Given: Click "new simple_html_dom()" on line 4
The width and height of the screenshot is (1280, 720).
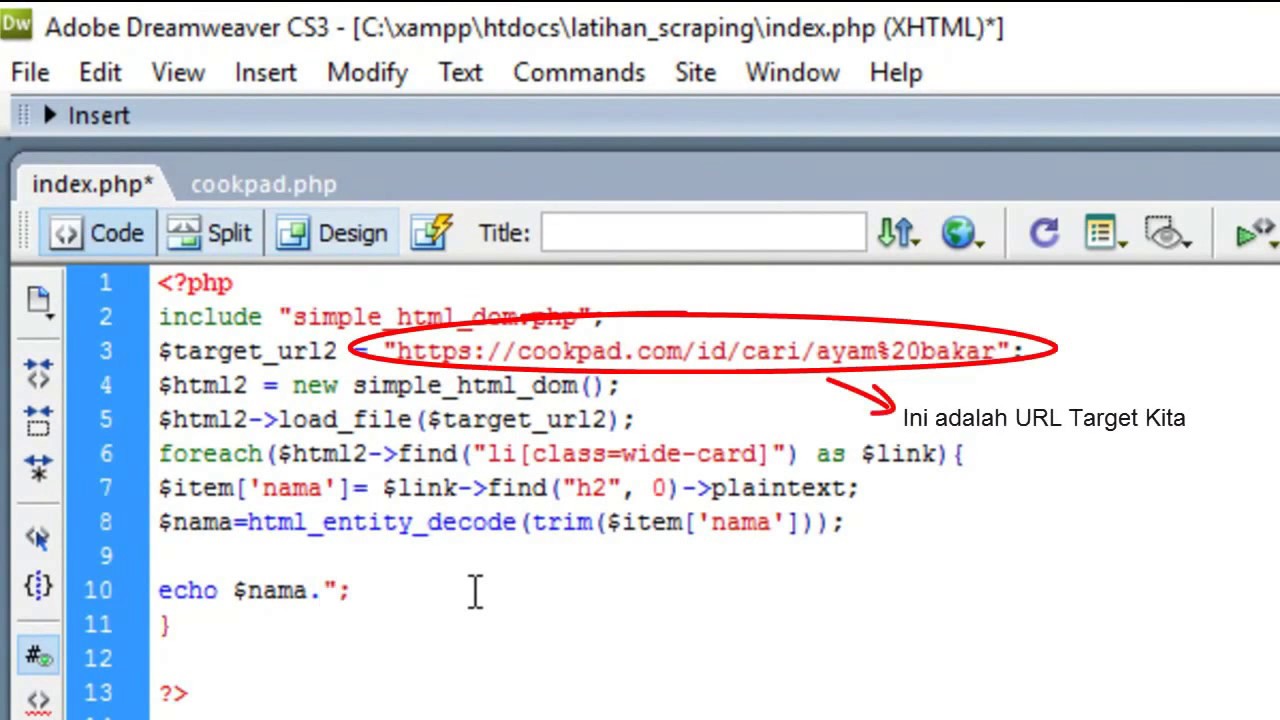Looking at the screenshot, I should tap(448, 386).
